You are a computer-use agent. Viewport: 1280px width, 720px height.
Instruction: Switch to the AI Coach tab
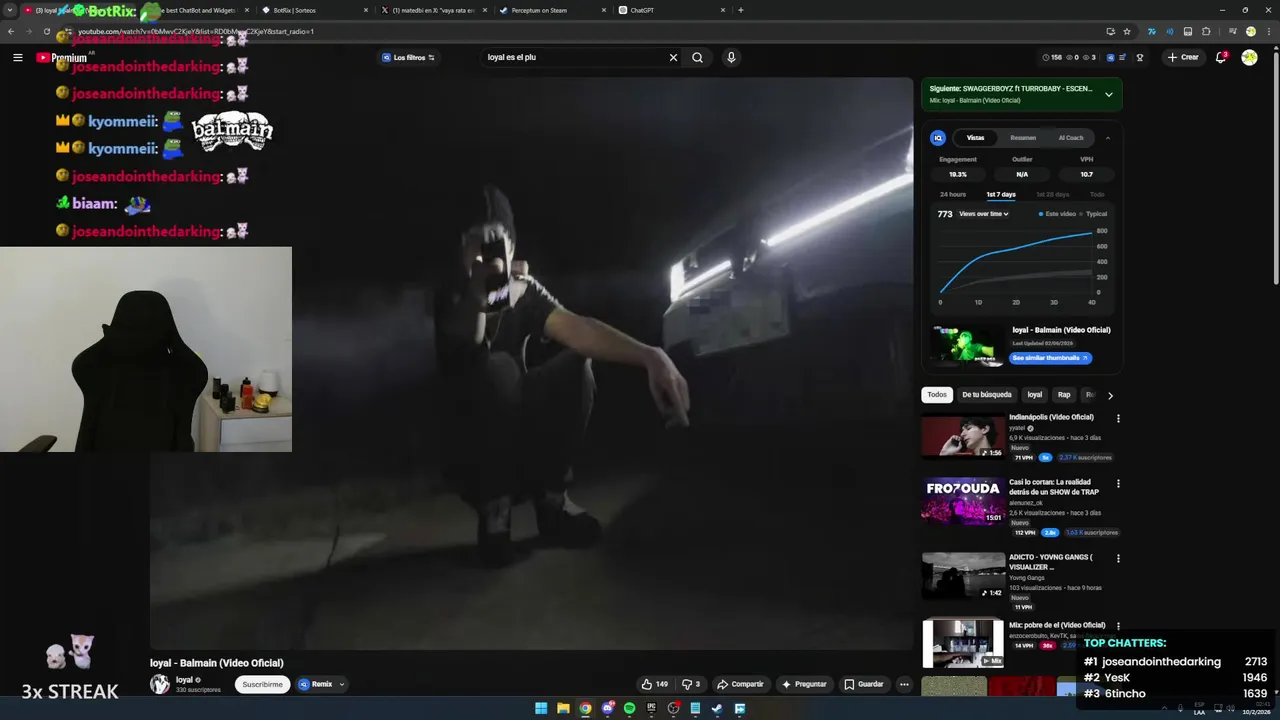1071,138
